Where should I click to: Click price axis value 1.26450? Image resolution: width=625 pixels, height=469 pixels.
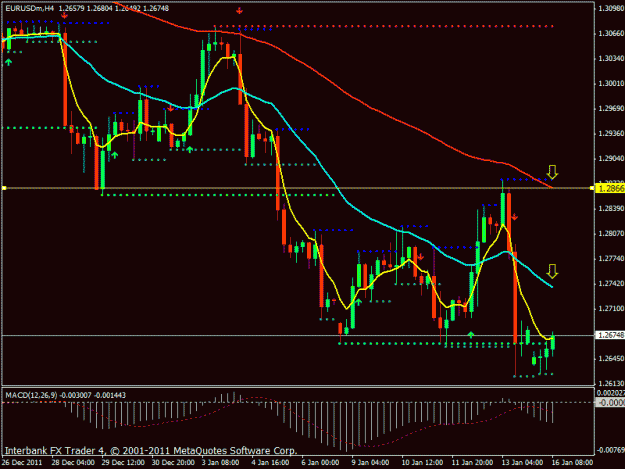point(611,359)
